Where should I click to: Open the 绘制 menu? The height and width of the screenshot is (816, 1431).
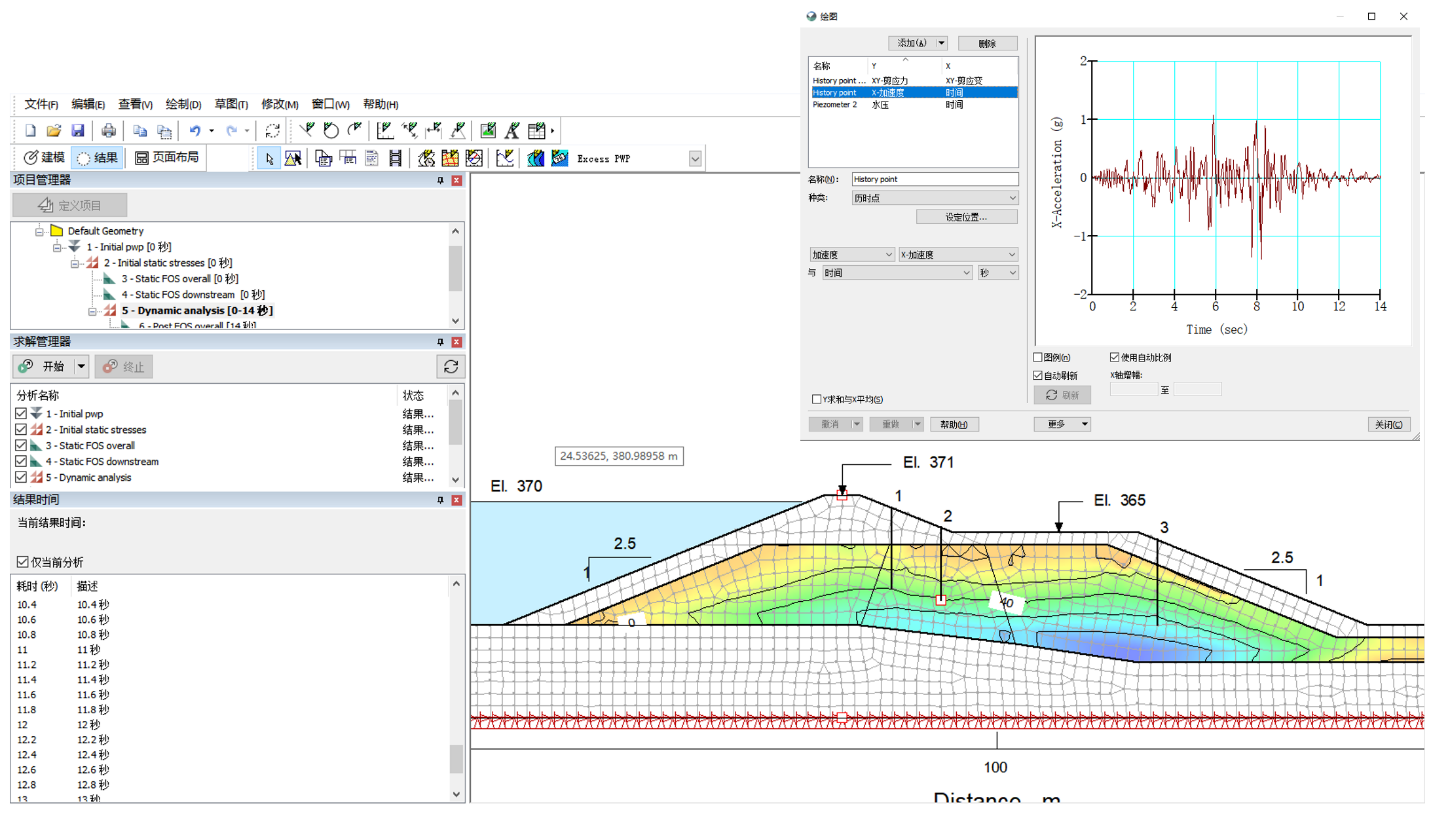(183, 104)
